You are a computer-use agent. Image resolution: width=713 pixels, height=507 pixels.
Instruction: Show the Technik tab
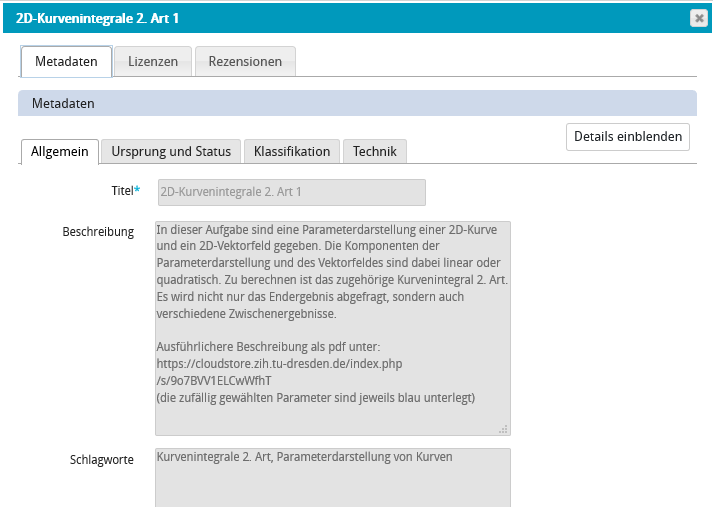pyautogui.click(x=375, y=151)
